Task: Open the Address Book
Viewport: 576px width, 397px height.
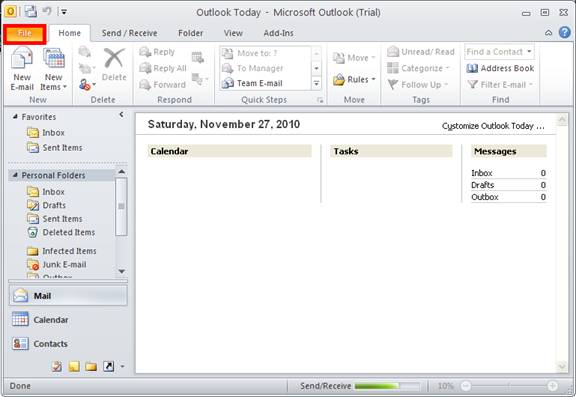Action: click(x=500, y=68)
